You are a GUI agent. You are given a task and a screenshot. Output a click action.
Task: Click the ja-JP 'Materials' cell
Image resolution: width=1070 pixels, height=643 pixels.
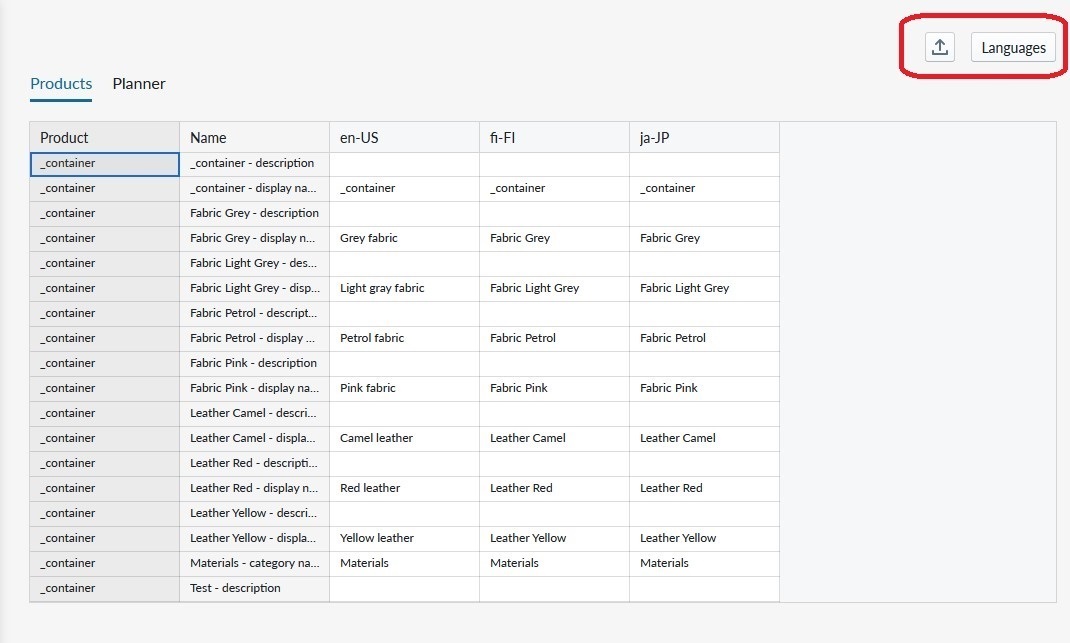(x=704, y=564)
